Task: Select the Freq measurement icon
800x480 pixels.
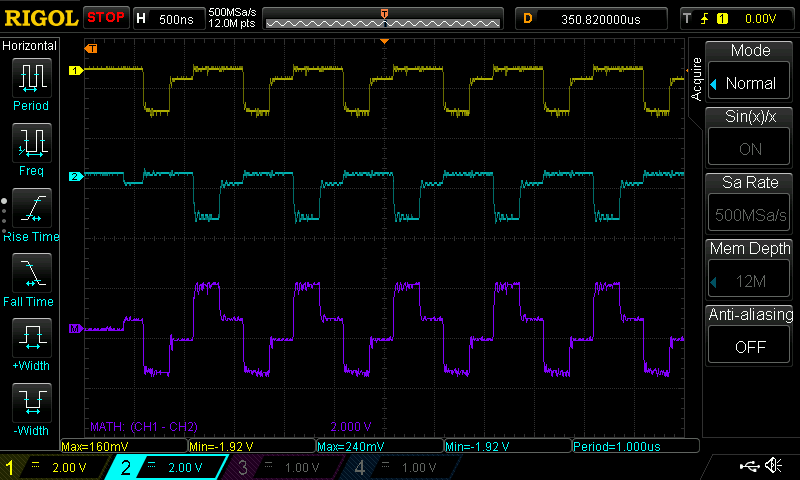Action: pyautogui.click(x=31, y=144)
